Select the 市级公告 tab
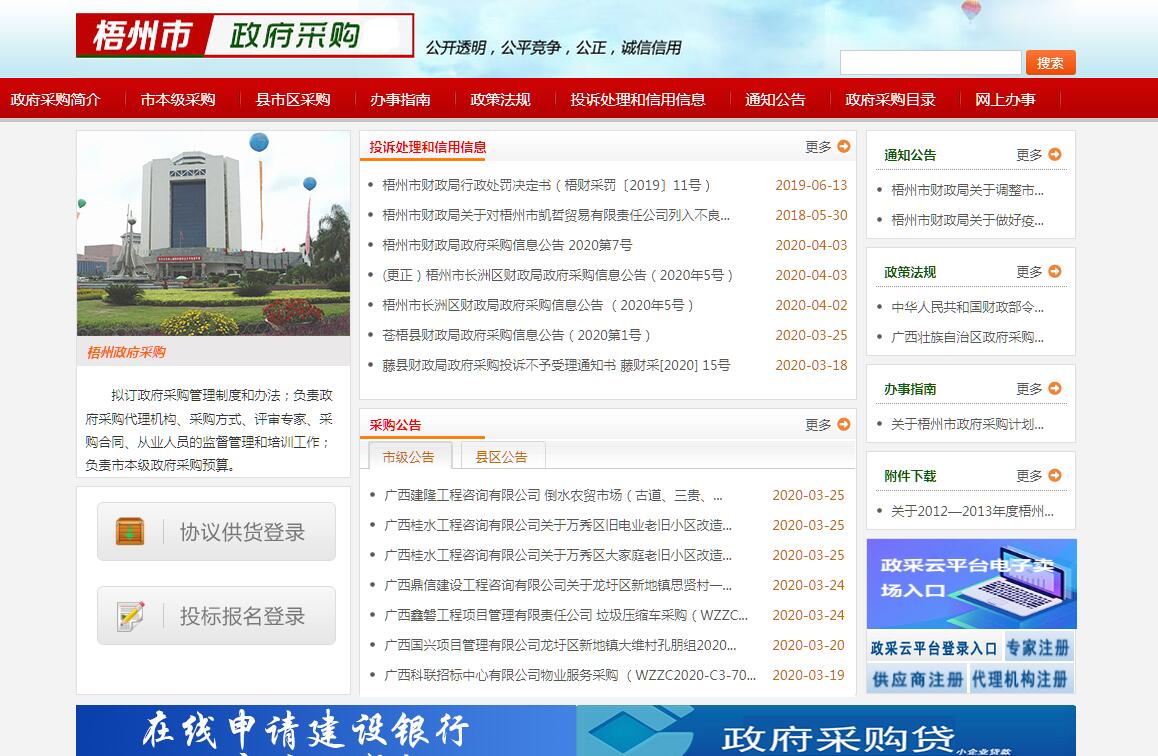The image size is (1158, 756). tap(409, 456)
